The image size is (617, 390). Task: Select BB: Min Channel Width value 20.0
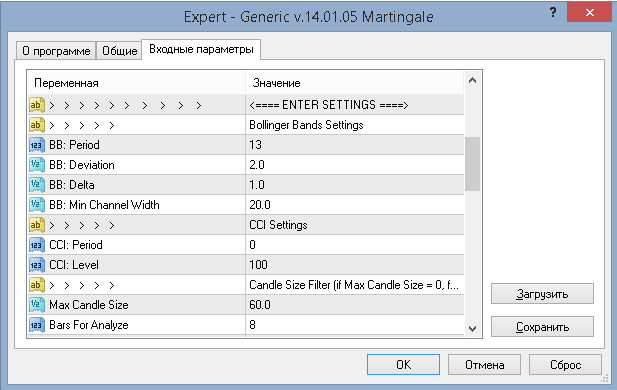(260, 205)
